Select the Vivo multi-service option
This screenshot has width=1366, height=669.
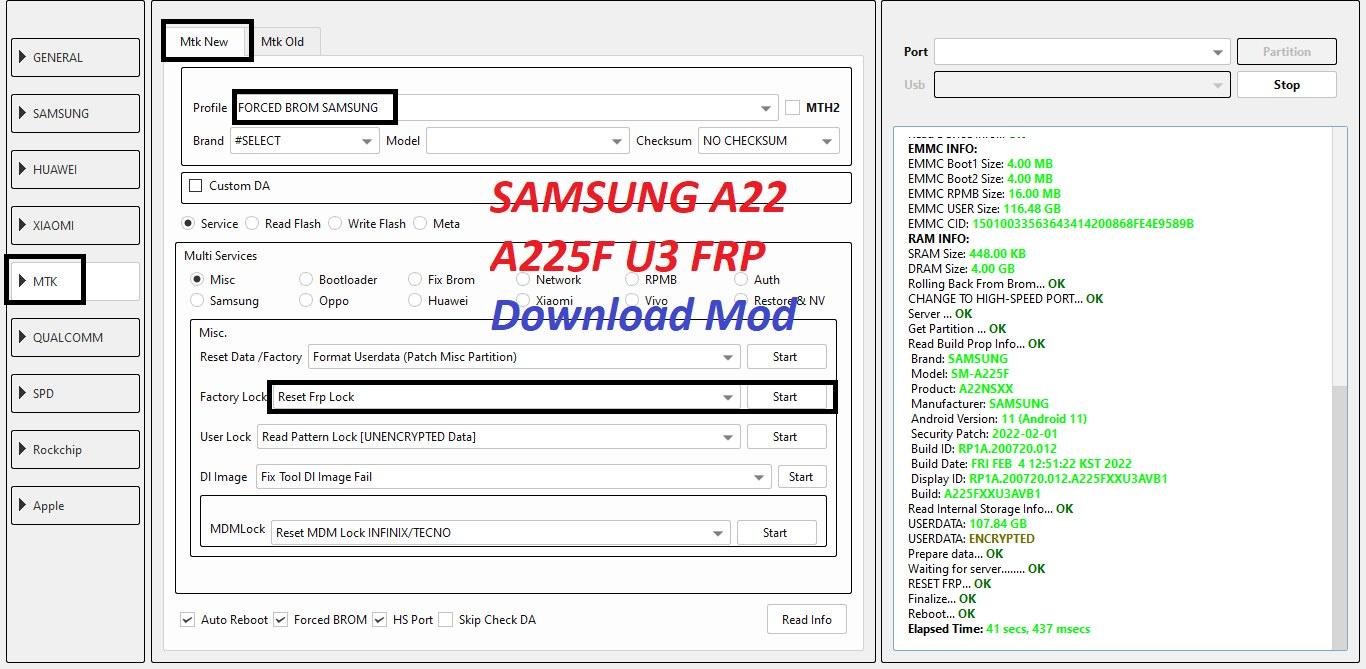click(632, 300)
